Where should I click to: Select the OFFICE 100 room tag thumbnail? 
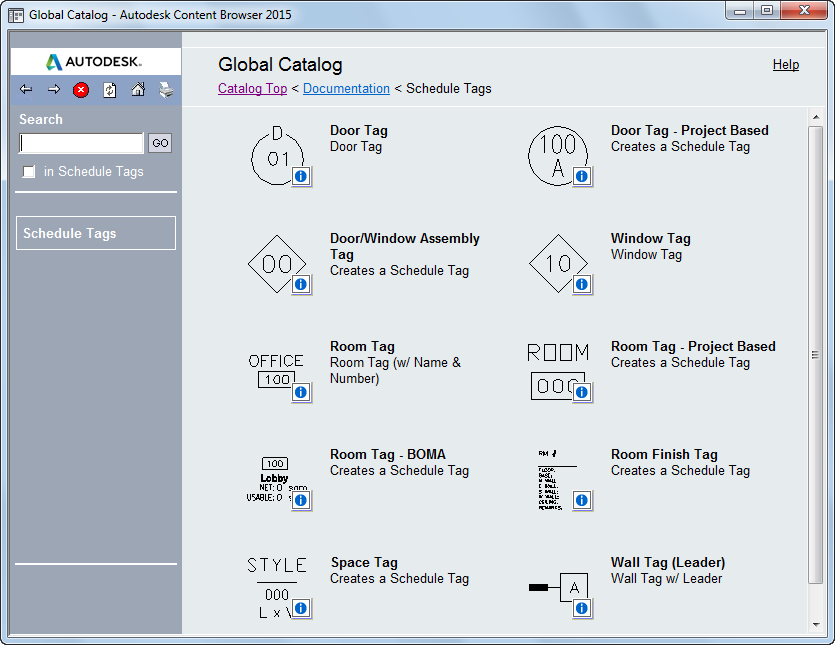pos(276,371)
